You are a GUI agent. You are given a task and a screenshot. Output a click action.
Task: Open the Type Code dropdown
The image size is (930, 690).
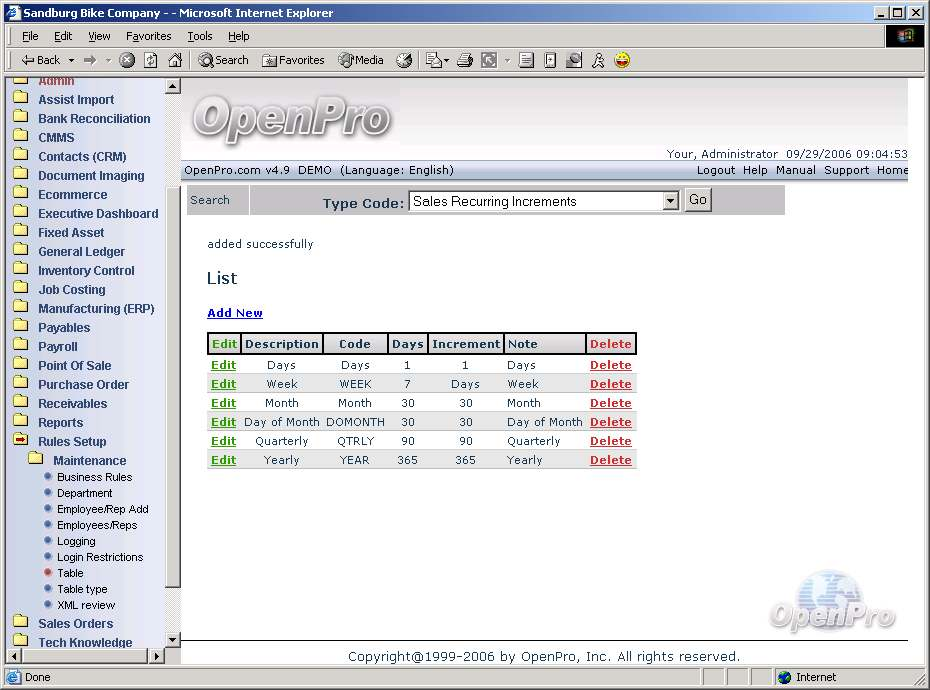pos(670,201)
